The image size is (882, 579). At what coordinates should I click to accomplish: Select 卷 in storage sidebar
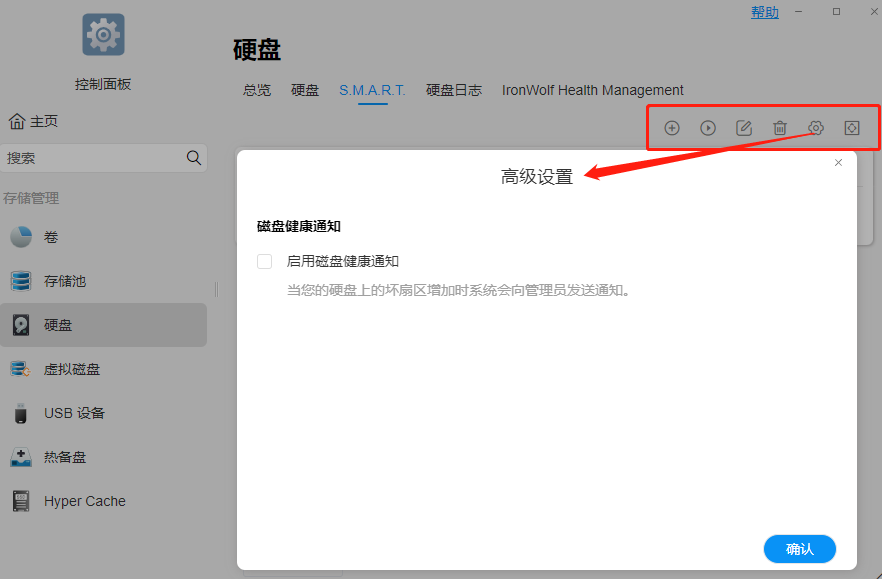104,237
